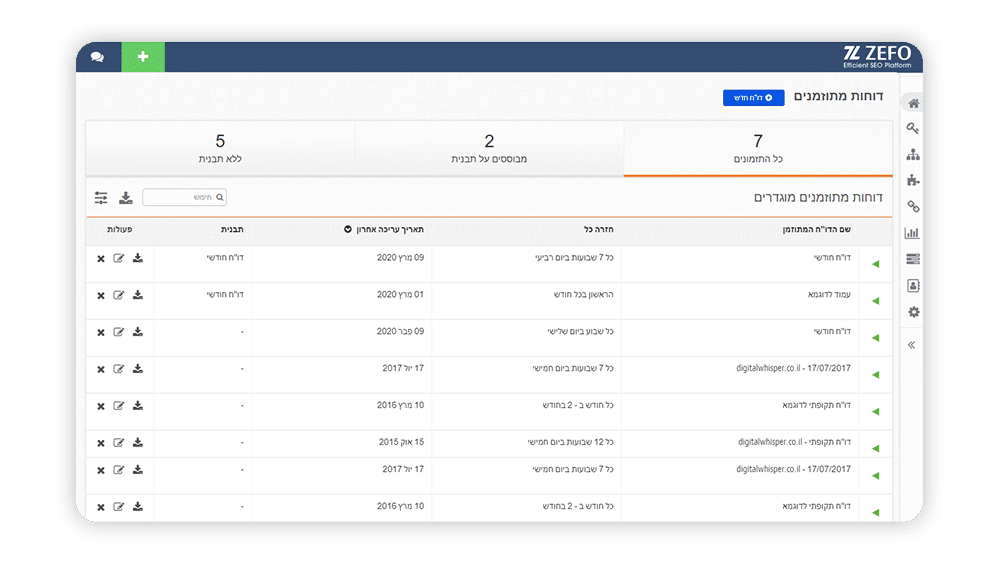
Task: Click the שם הדו"ח המתוזמן column header
Action: tap(816, 230)
